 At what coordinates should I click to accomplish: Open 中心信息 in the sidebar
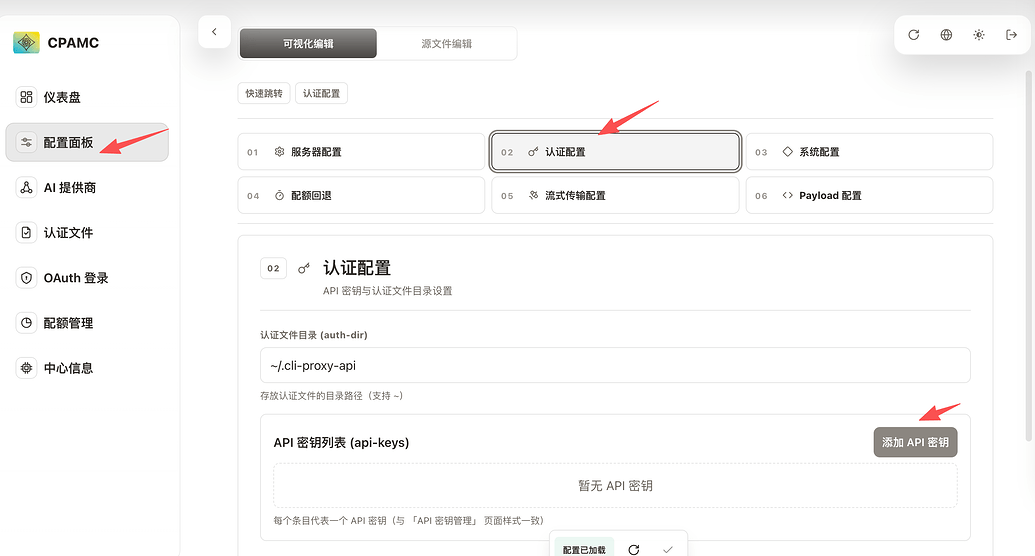(87, 368)
